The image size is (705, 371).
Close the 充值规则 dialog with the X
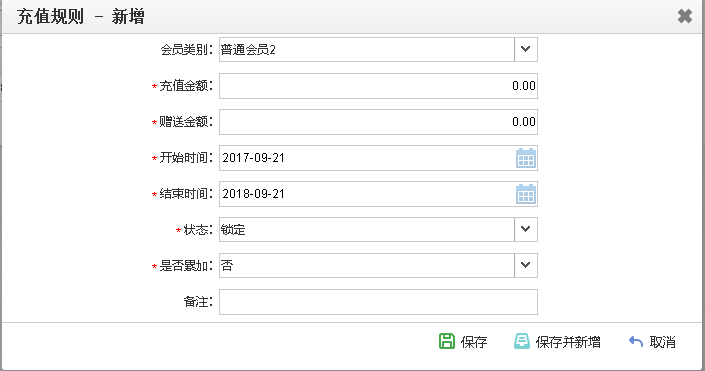[685, 16]
